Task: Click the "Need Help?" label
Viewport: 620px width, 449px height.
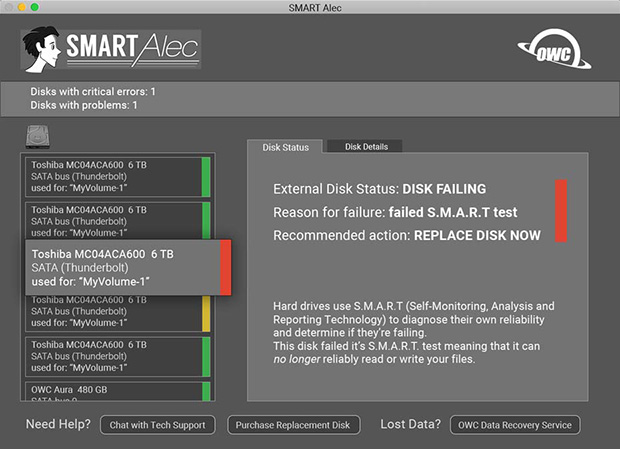Action: [58, 424]
